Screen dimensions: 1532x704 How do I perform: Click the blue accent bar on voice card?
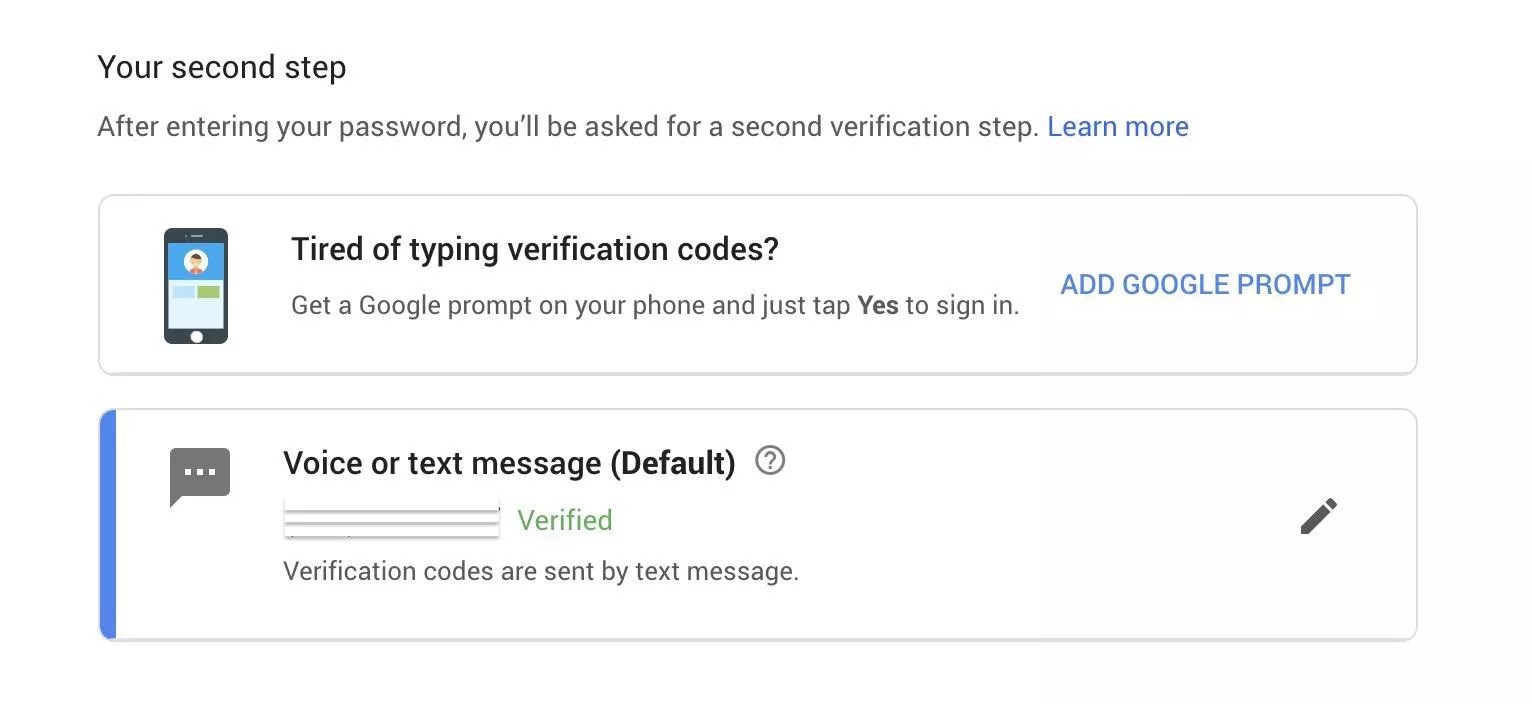pos(108,524)
